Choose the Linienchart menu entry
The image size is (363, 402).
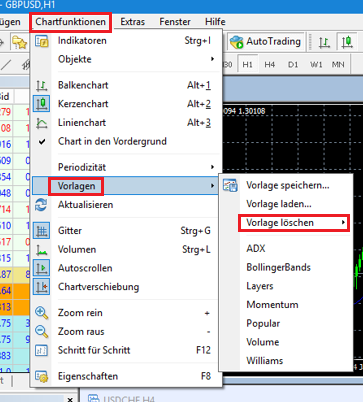126,123
